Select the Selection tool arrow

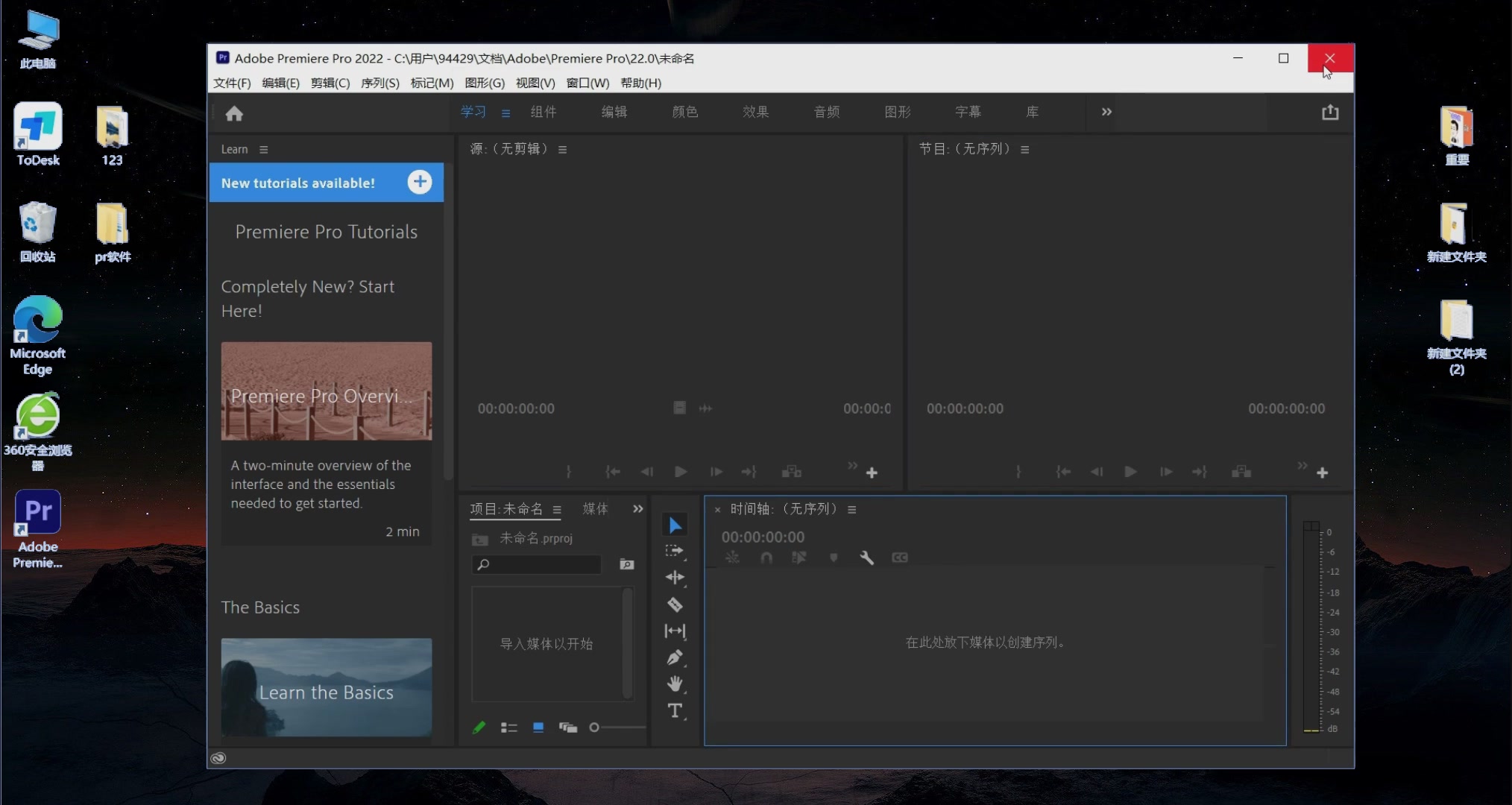(675, 525)
